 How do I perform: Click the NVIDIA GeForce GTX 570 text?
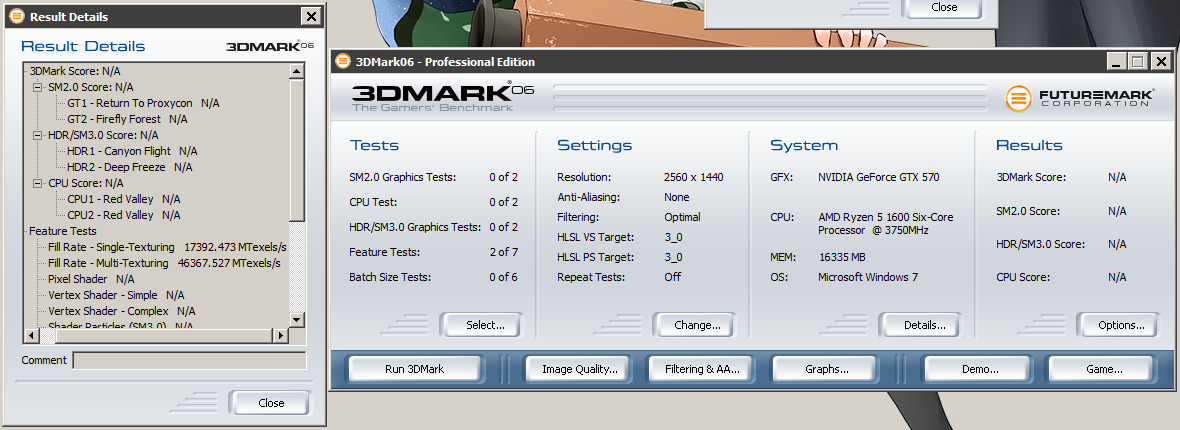878,177
